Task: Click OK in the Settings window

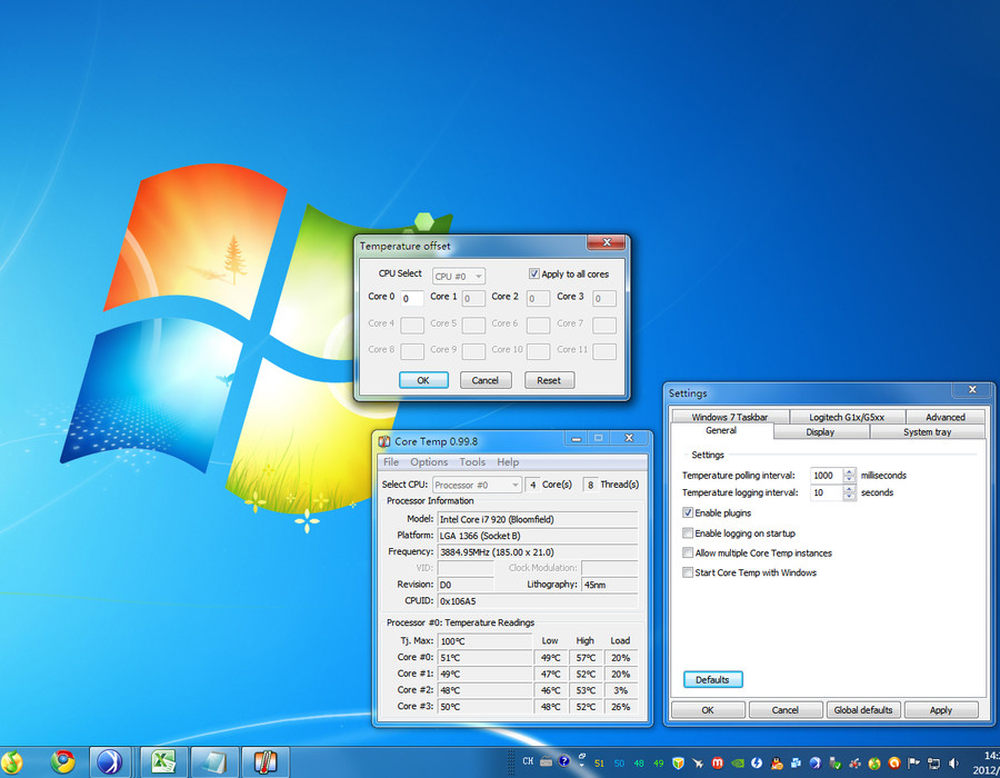Action: [708, 710]
